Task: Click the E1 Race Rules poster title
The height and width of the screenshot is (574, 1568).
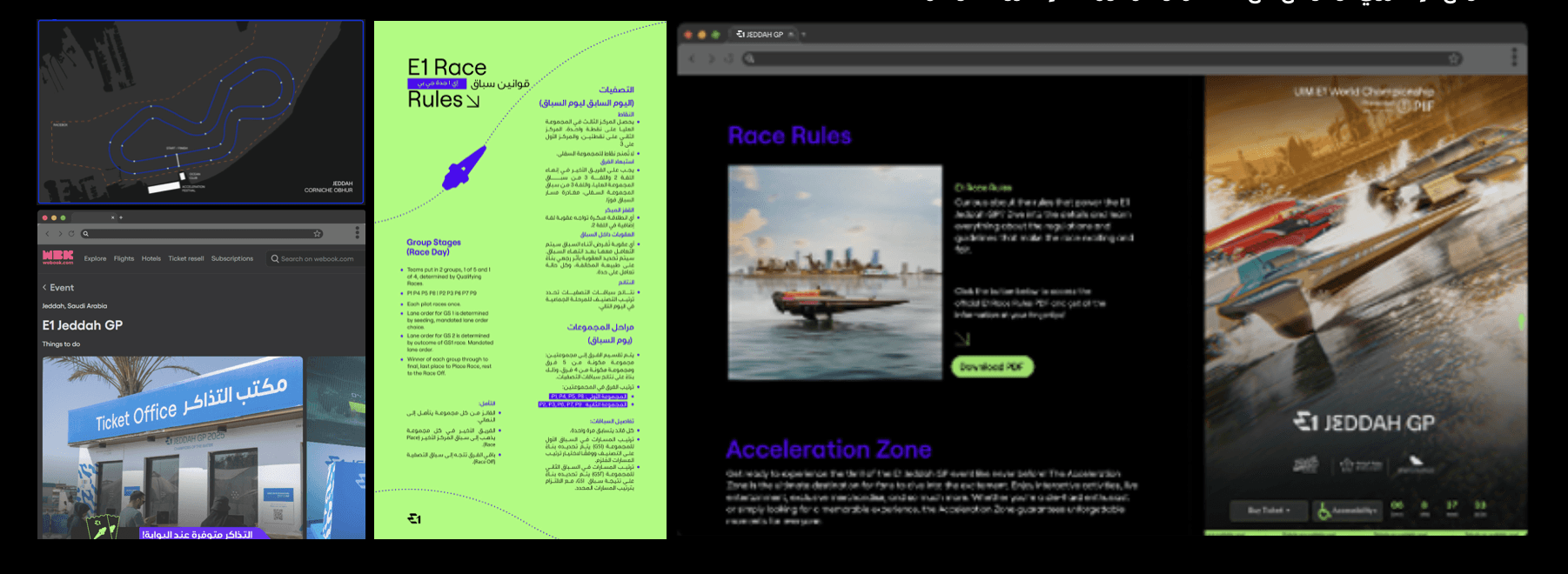Action: click(447, 83)
